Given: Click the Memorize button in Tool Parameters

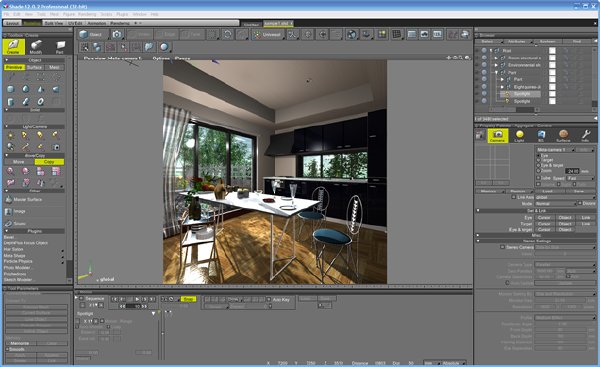Looking at the screenshot, I should (20, 343).
